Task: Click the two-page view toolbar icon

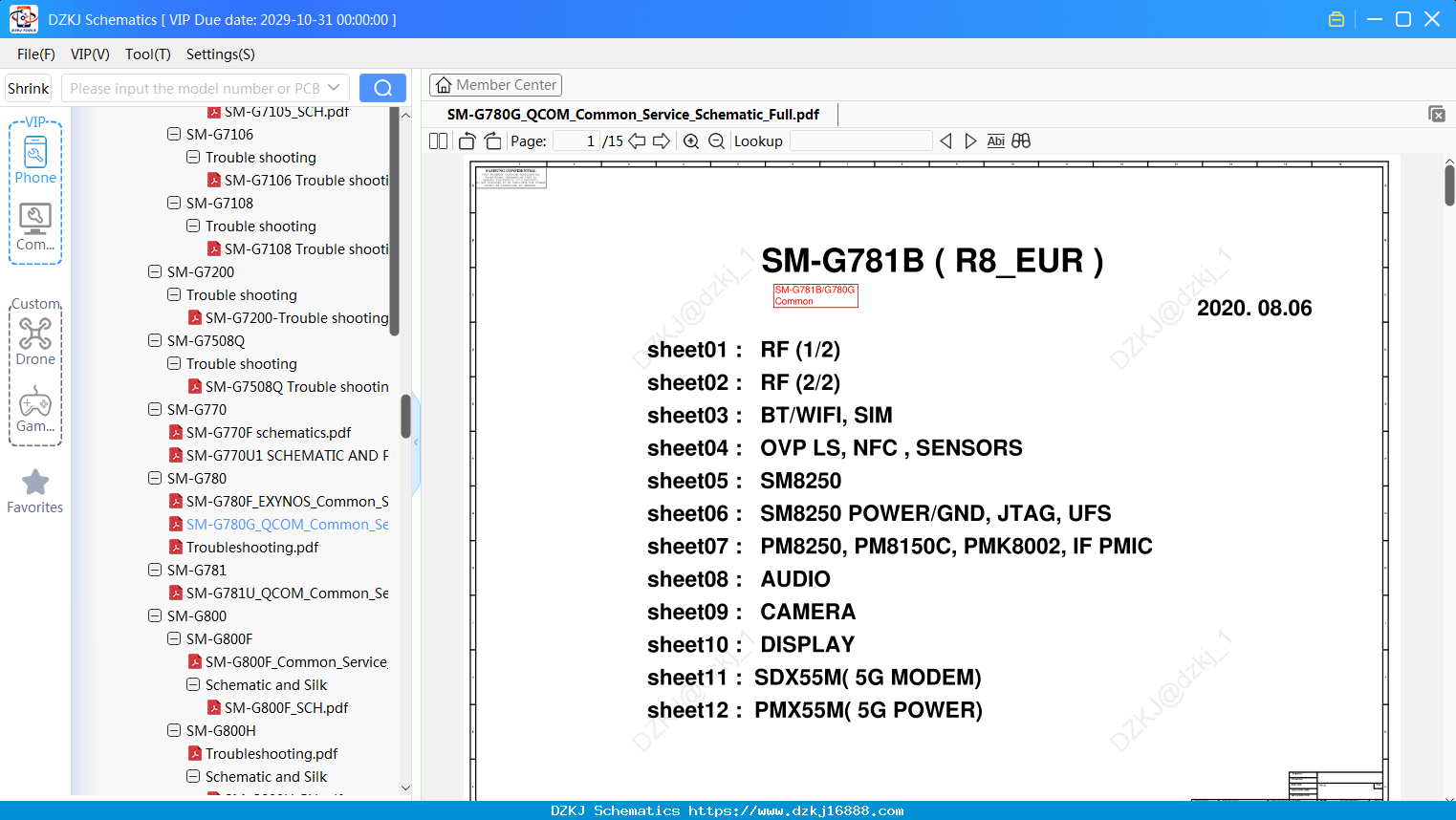Action: click(438, 140)
